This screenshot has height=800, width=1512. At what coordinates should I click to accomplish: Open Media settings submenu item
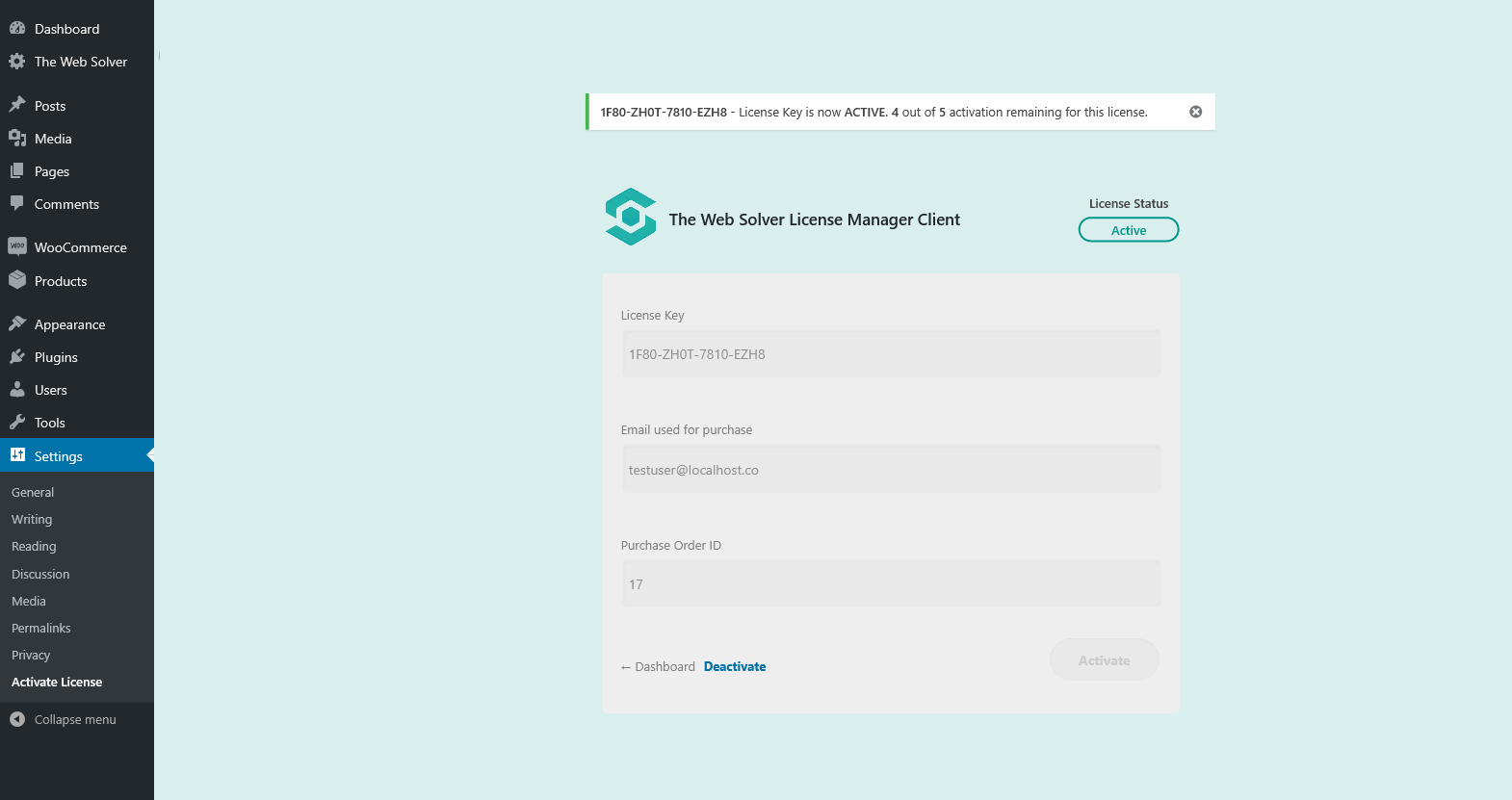click(x=29, y=601)
